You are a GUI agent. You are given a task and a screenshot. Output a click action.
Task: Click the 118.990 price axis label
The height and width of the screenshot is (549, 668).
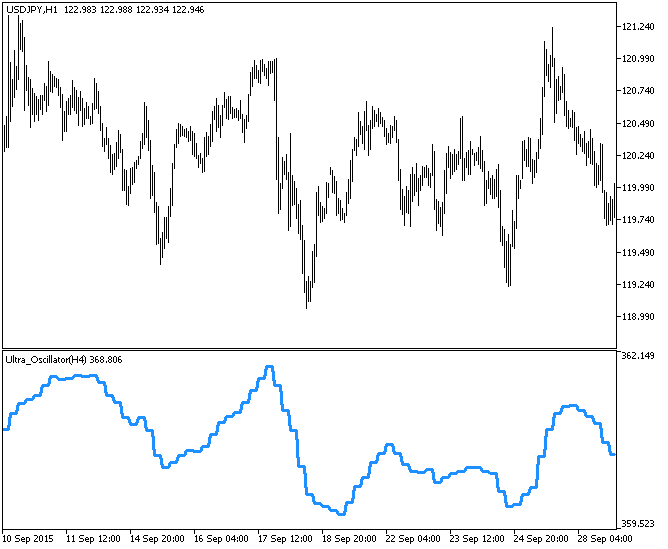tap(637, 317)
